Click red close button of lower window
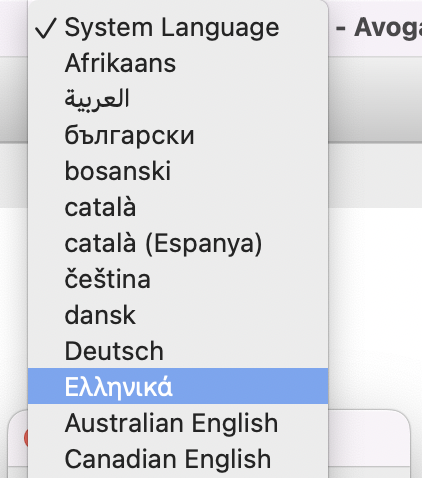Viewport: 422px width, 478px height. coord(26,438)
